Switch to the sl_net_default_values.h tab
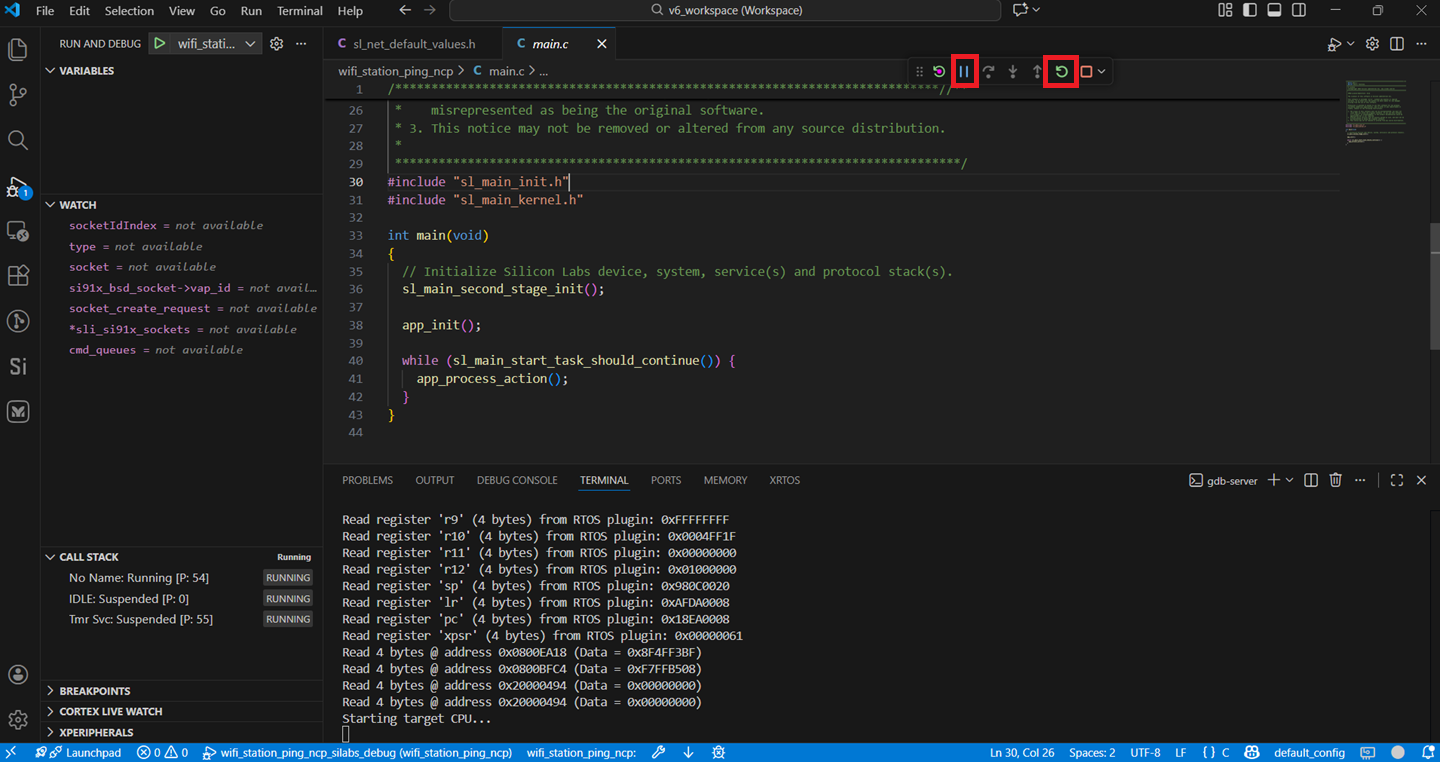This screenshot has height=762, width=1440. pos(414,43)
